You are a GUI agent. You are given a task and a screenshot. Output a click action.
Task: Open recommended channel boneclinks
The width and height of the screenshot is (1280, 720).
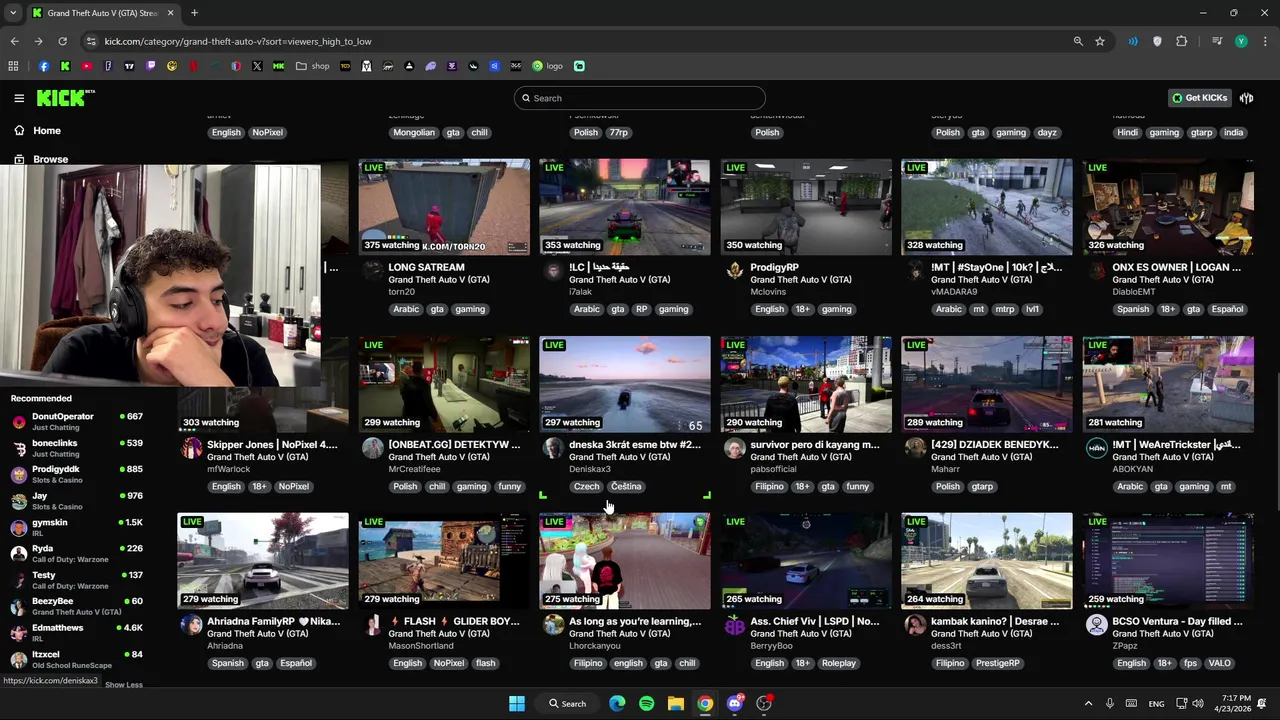click(76, 448)
